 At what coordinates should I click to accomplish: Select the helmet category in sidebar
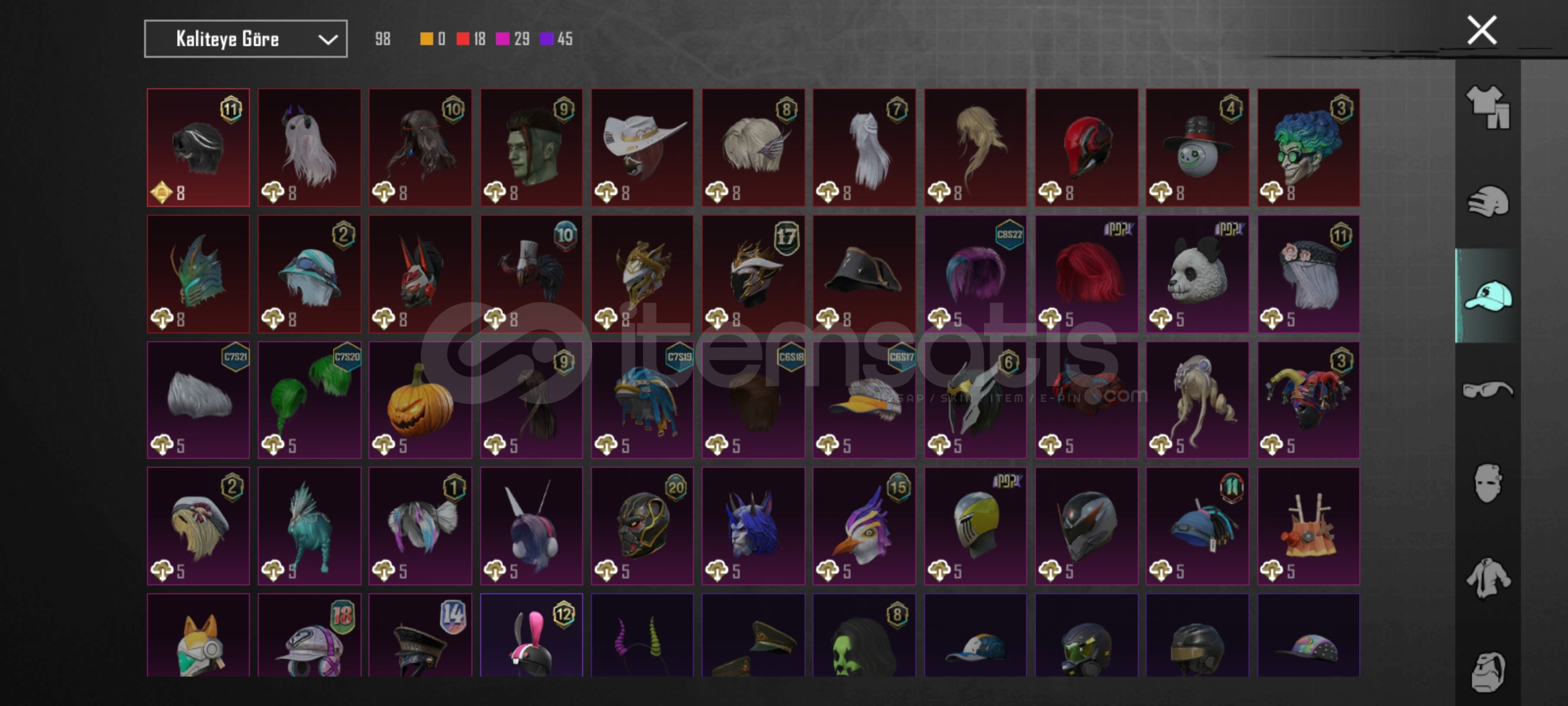coord(1488,201)
